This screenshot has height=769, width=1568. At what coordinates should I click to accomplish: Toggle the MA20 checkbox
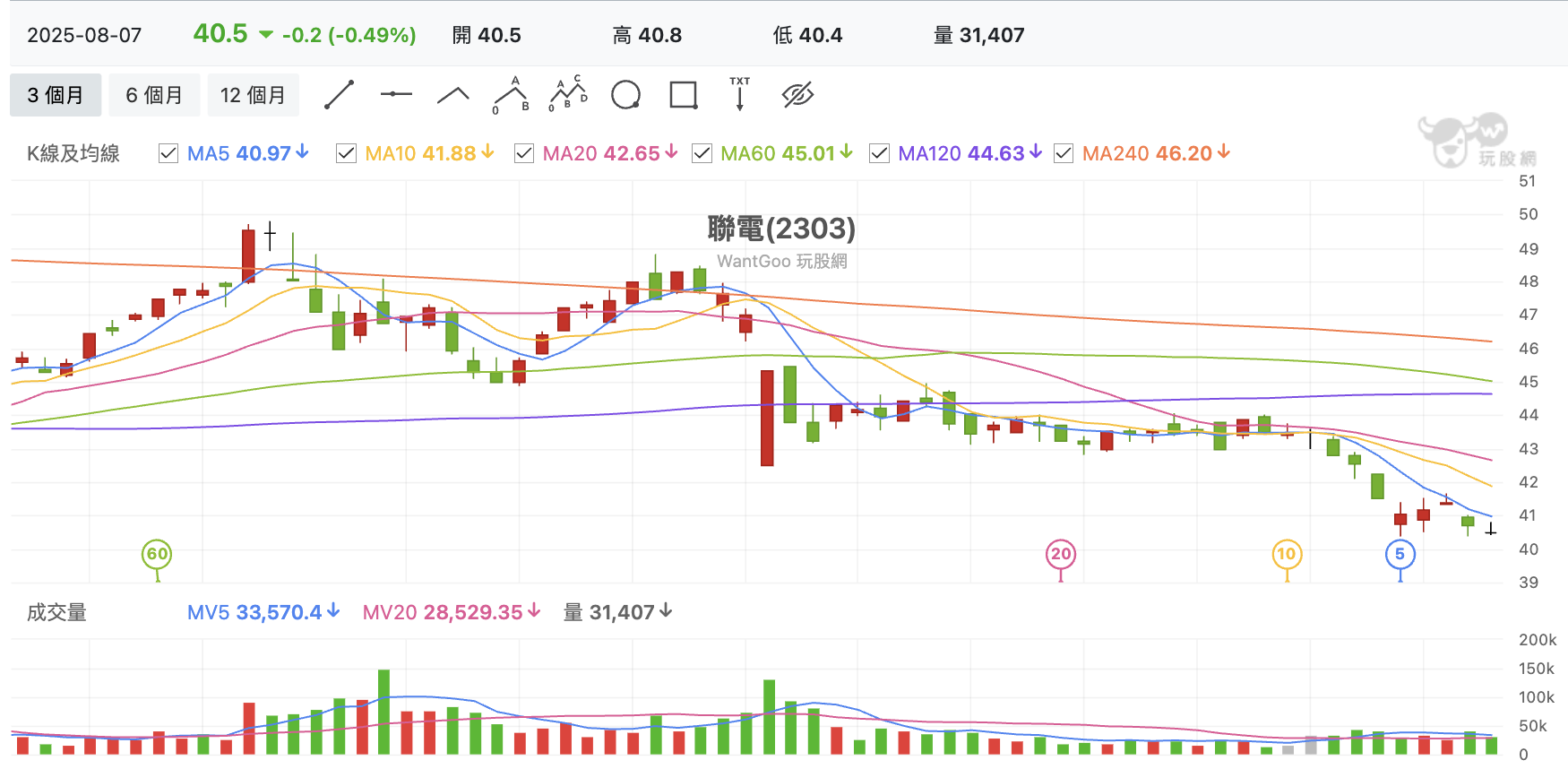523,153
